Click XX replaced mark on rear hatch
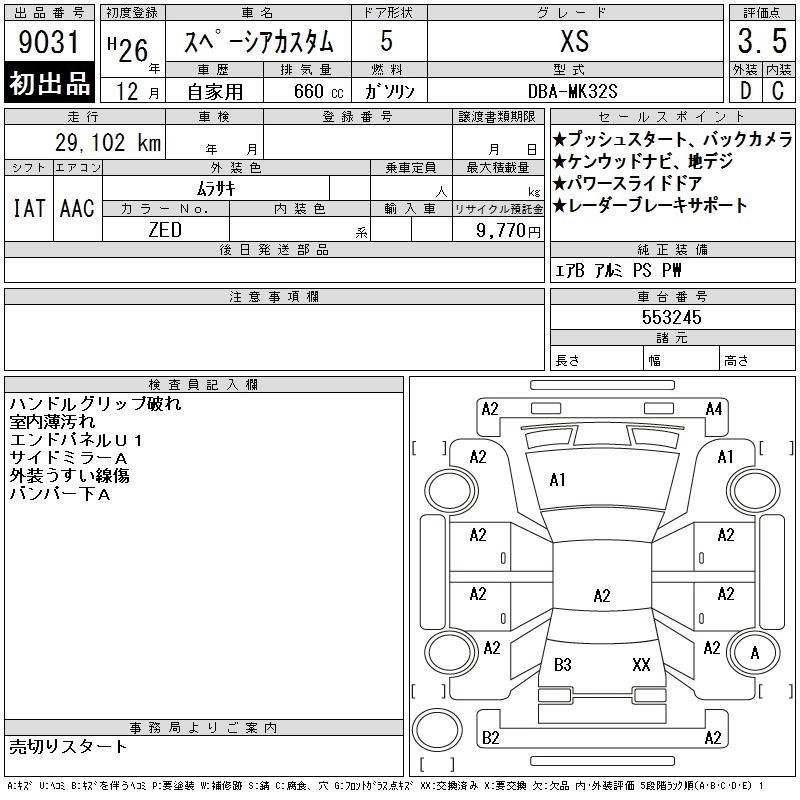 tap(641, 664)
